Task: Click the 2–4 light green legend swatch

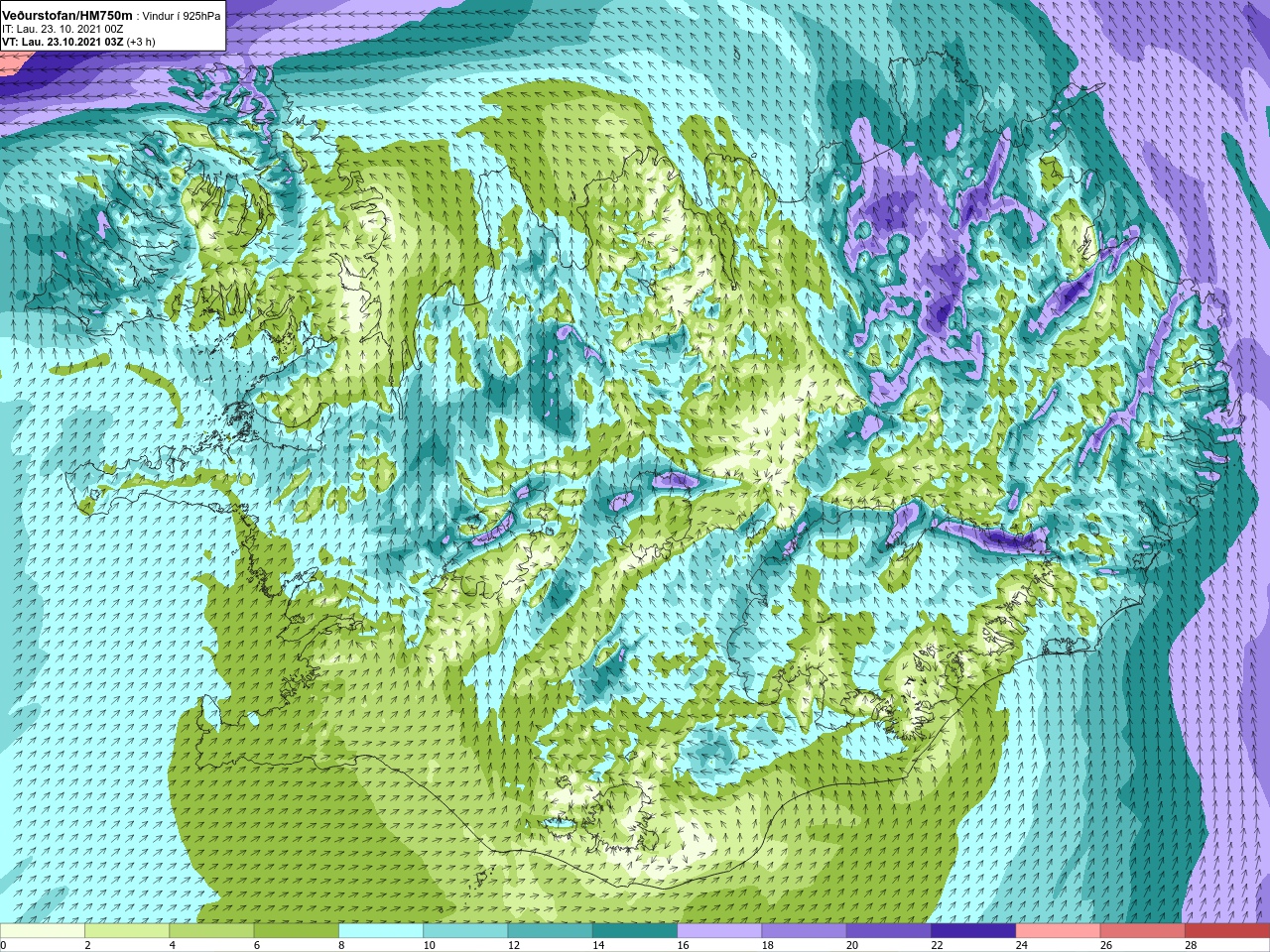Action: (x=127, y=931)
